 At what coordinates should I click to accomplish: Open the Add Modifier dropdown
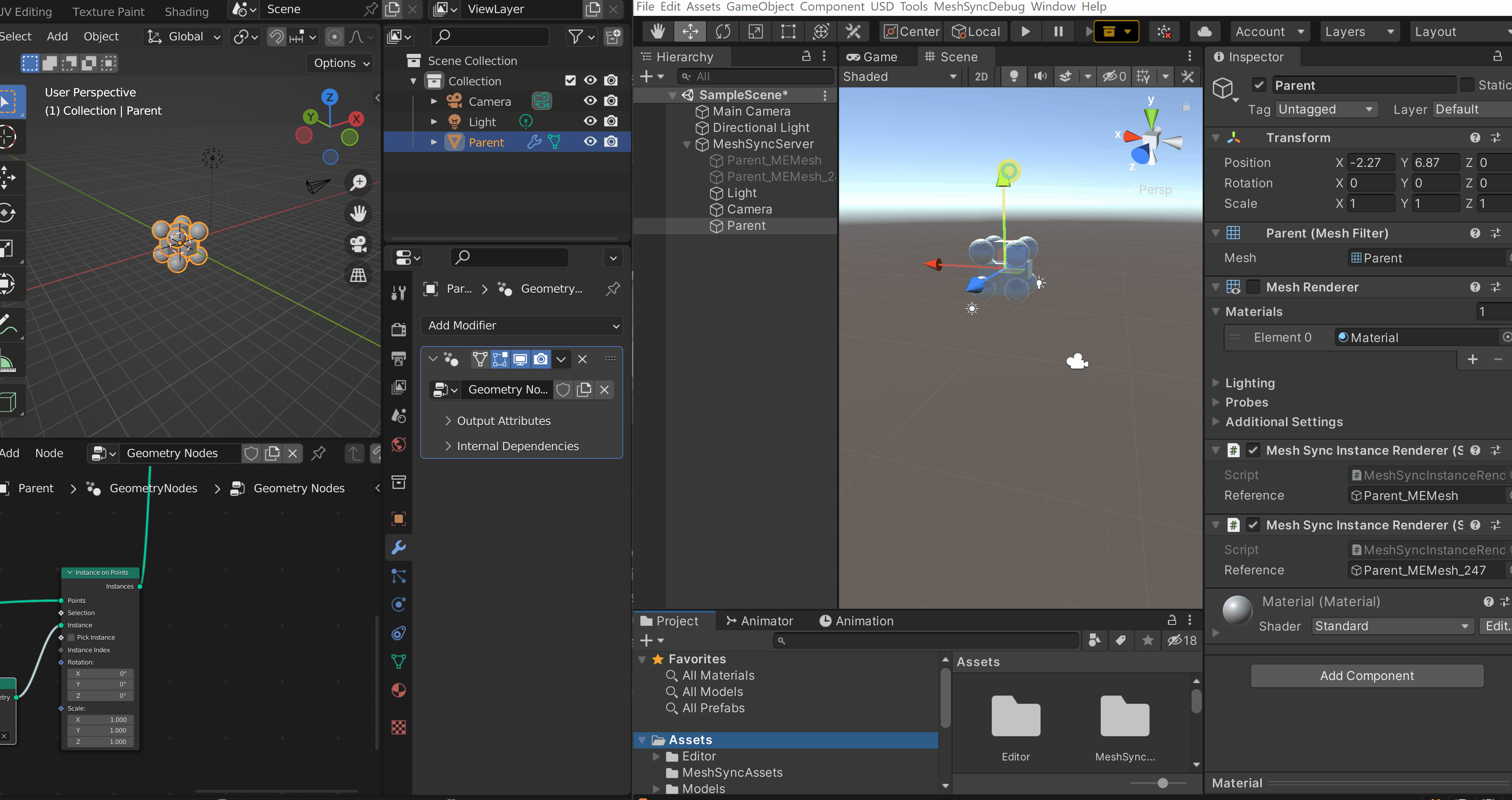point(522,325)
